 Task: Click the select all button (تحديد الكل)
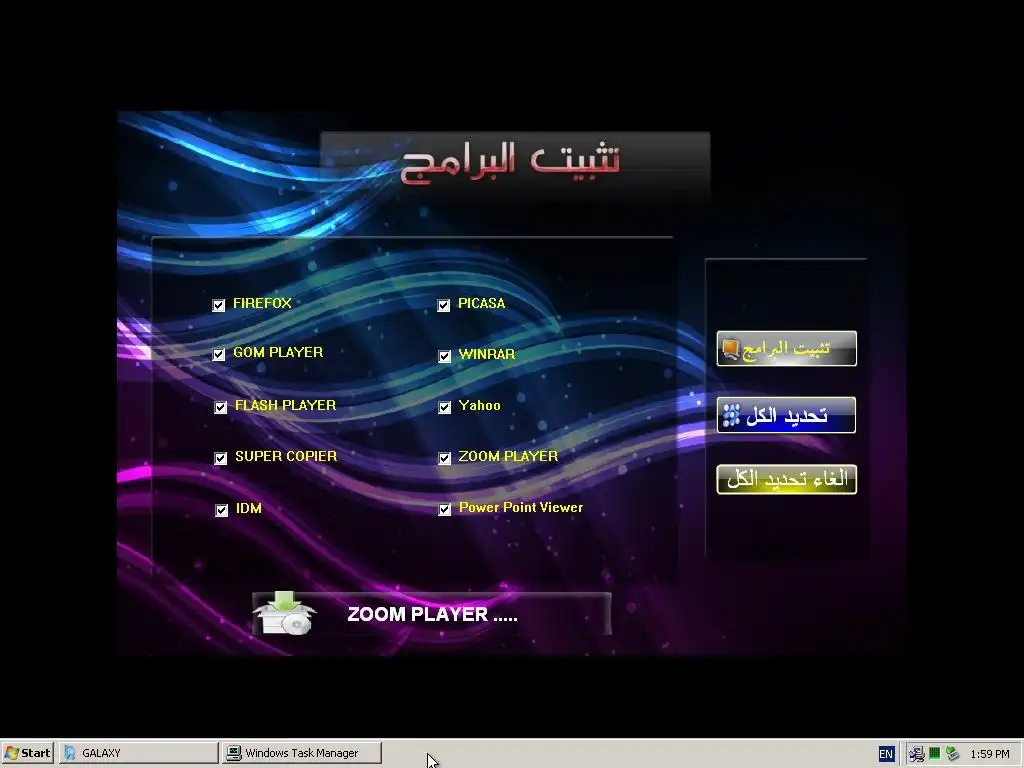786,415
